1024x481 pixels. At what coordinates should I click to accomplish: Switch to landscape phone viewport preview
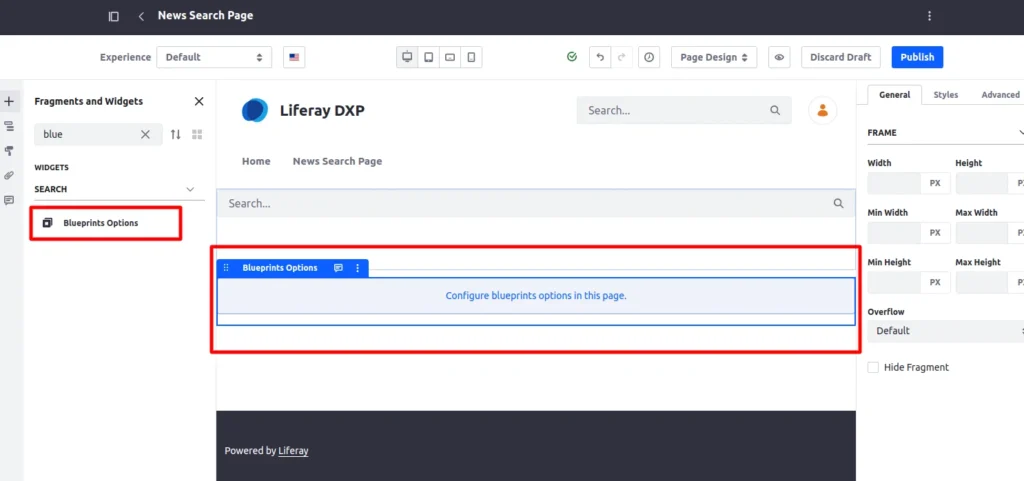[x=450, y=57]
